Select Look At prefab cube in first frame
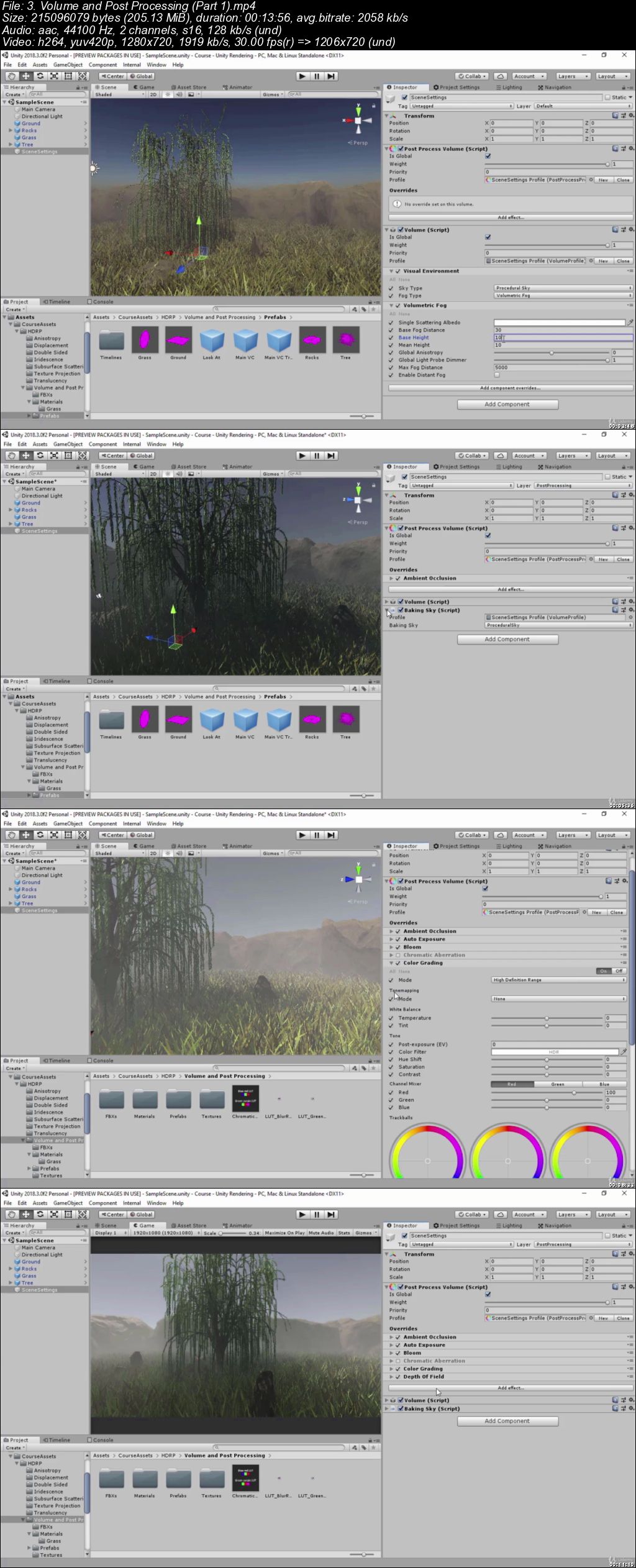This screenshot has width=636, height=1568. tap(212, 341)
